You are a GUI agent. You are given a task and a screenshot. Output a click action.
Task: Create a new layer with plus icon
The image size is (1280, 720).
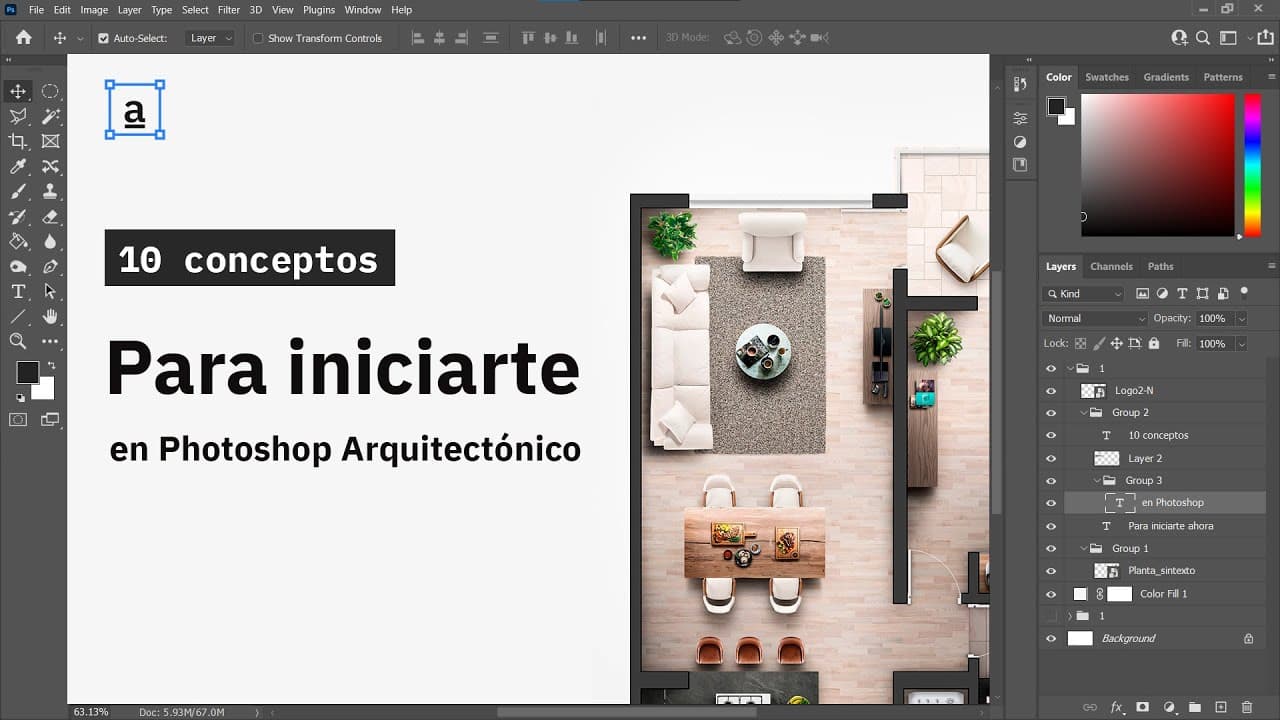tap(1220, 707)
